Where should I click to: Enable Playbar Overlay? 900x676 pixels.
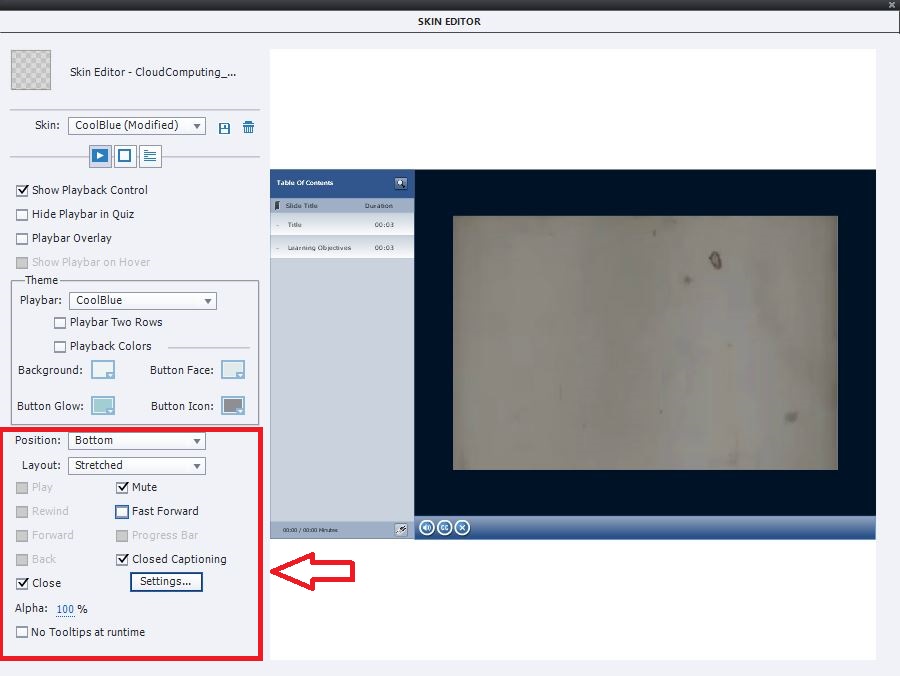tap(21, 238)
